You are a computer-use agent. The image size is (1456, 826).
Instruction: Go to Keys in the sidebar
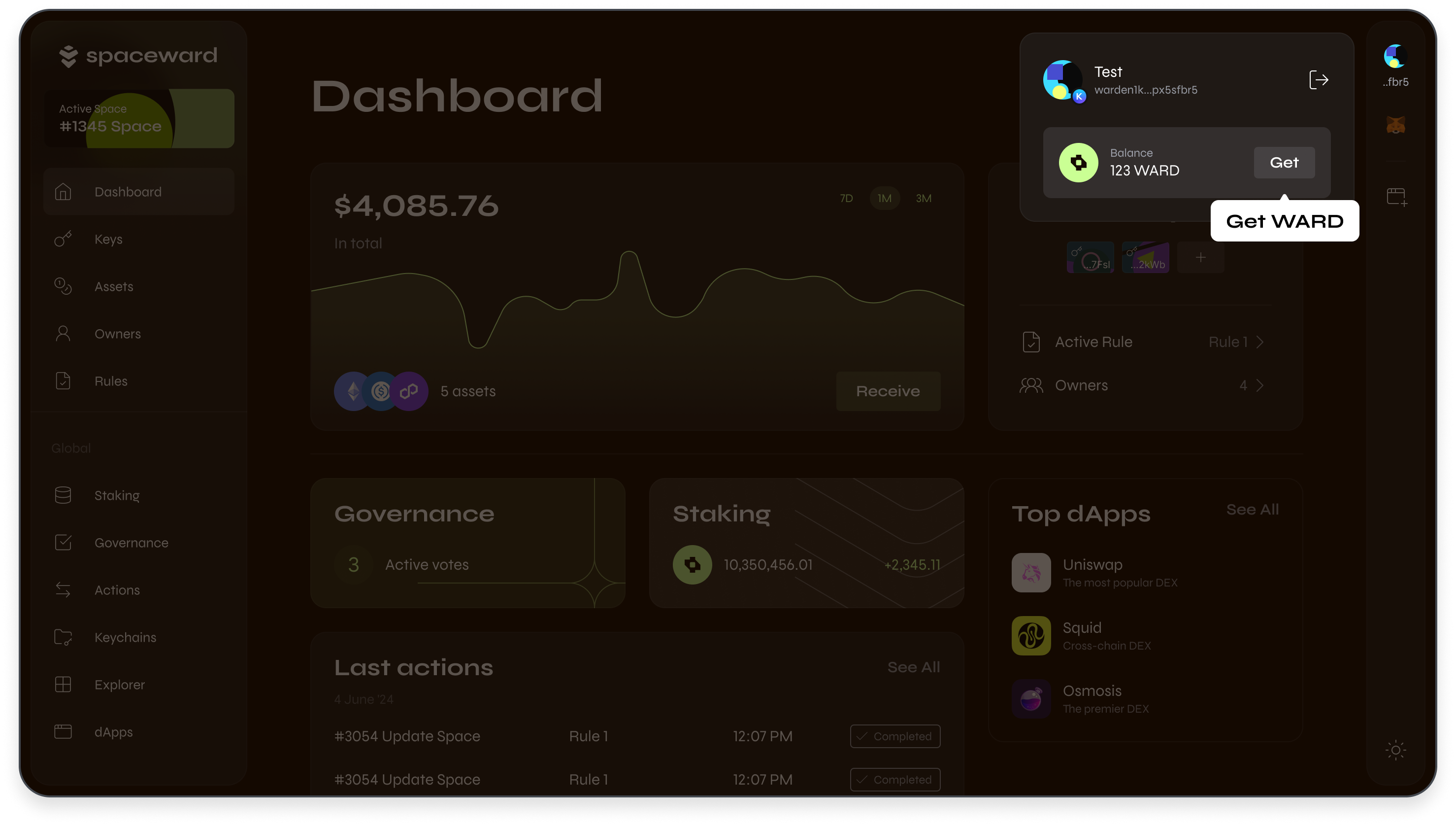tap(108, 240)
